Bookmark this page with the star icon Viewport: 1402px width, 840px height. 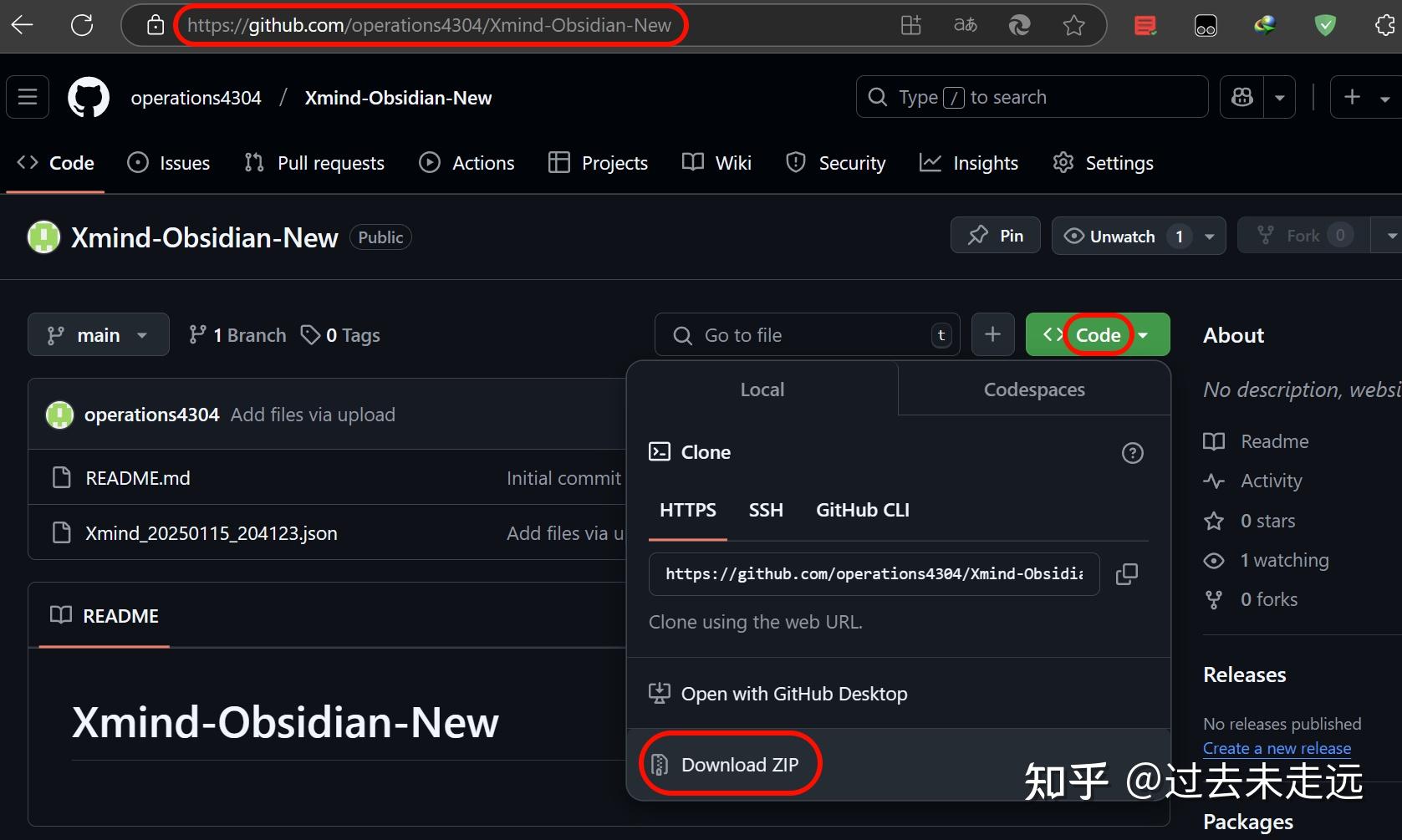1074,25
